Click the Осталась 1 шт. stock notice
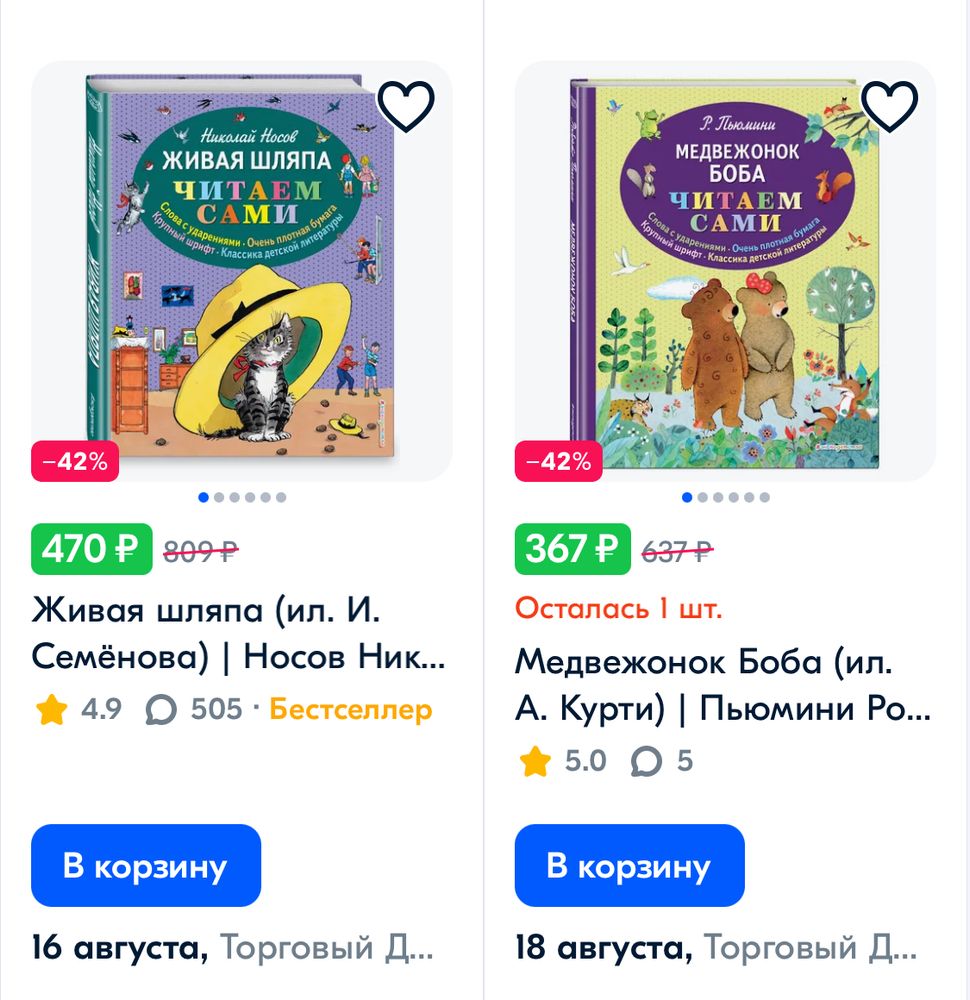 click(618, 606)
